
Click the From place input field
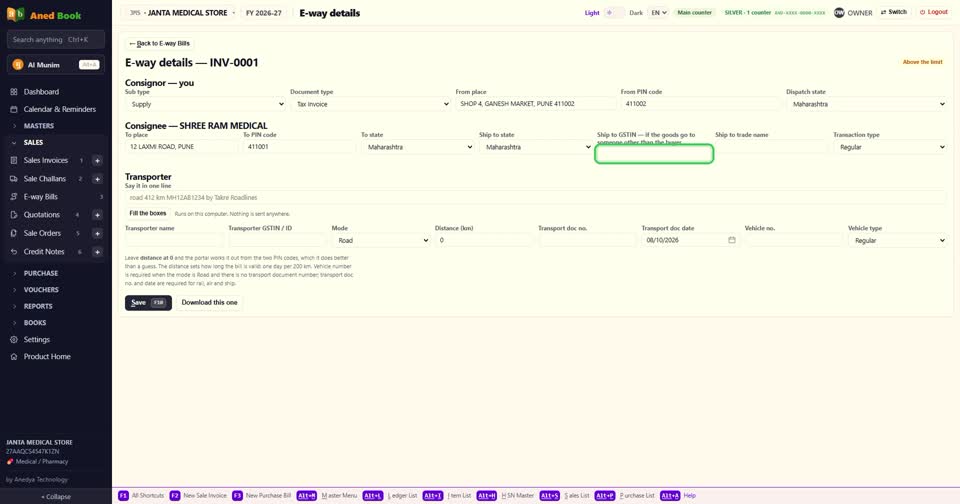pos(536,104)
